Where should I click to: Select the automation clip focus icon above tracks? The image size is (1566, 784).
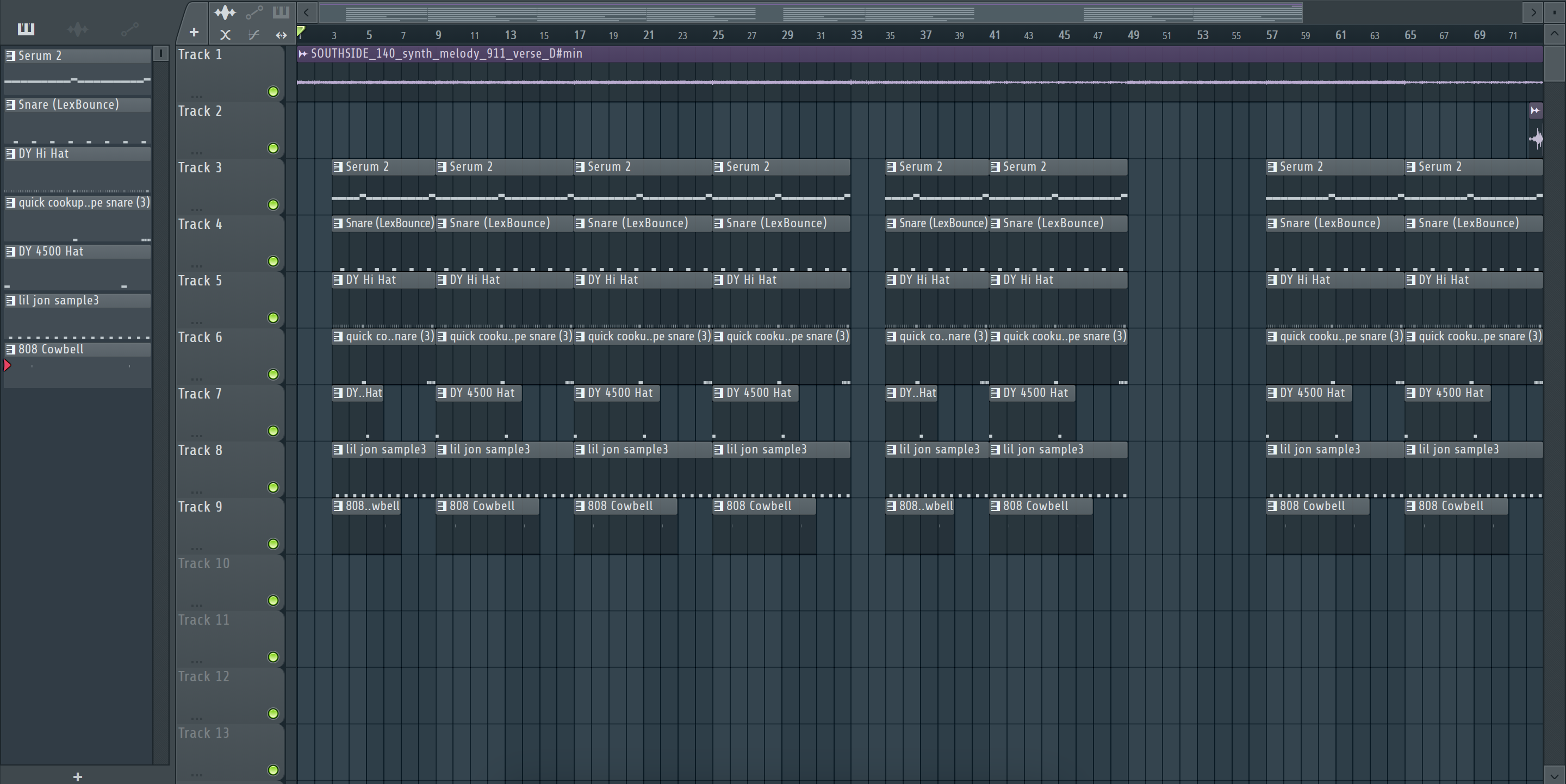click(254, 12)
